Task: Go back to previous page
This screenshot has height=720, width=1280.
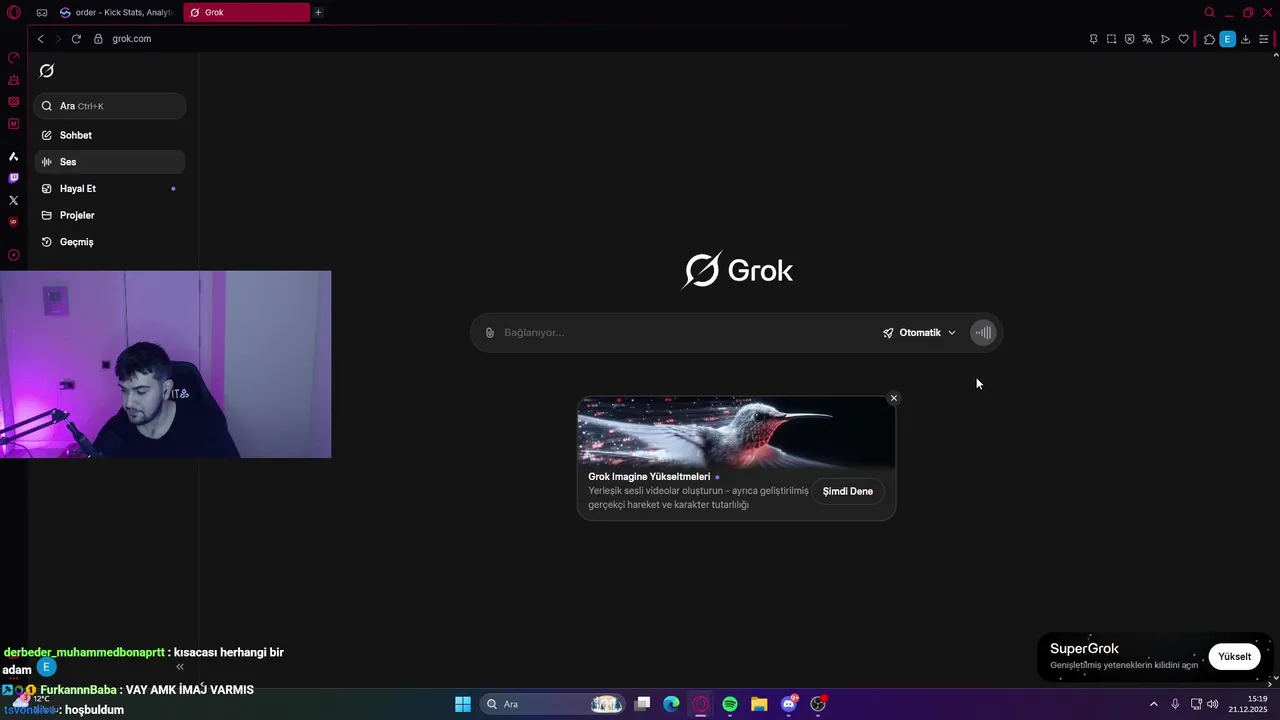Action: click(40, 39)
